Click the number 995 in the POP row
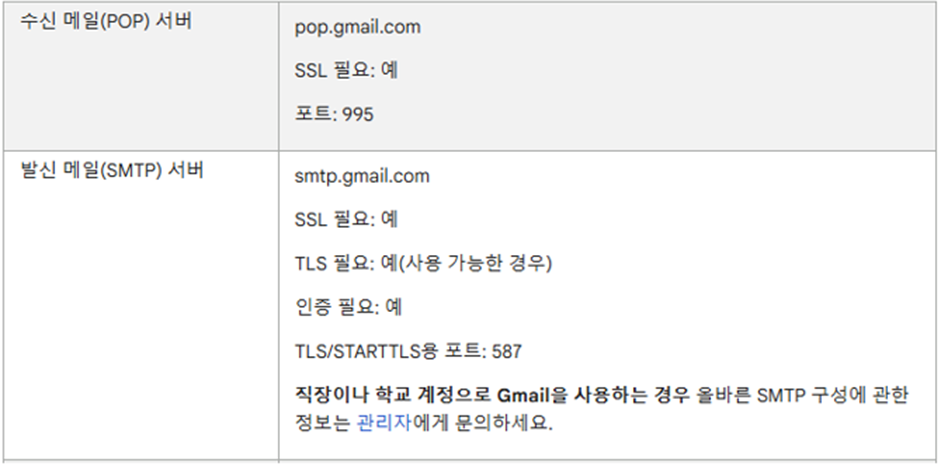941x466 pixels. pos(358,114)
